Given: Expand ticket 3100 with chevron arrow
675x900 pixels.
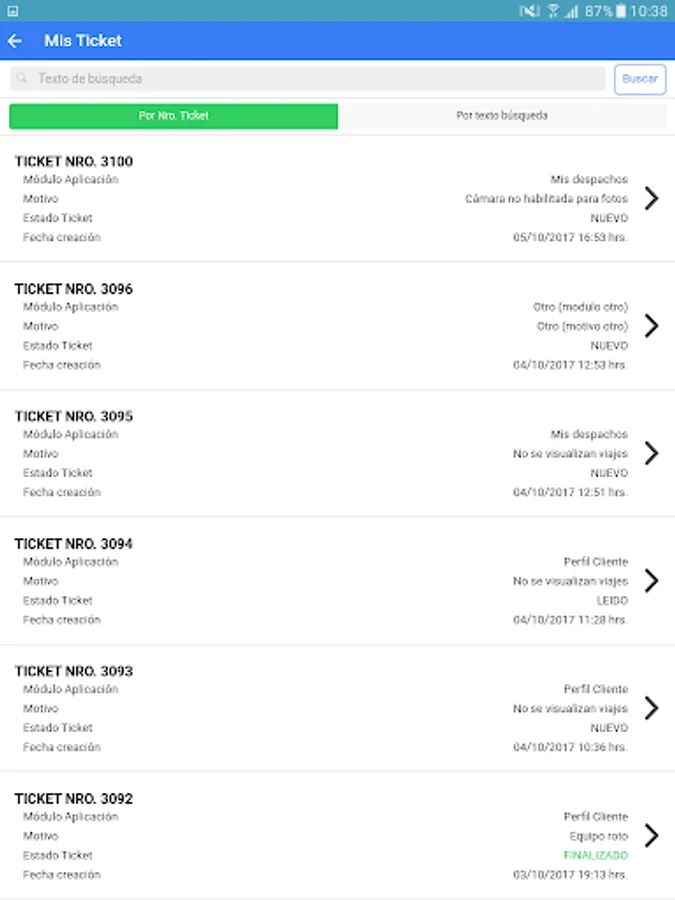Looking at the screenshot, I should tap(651, 198).
